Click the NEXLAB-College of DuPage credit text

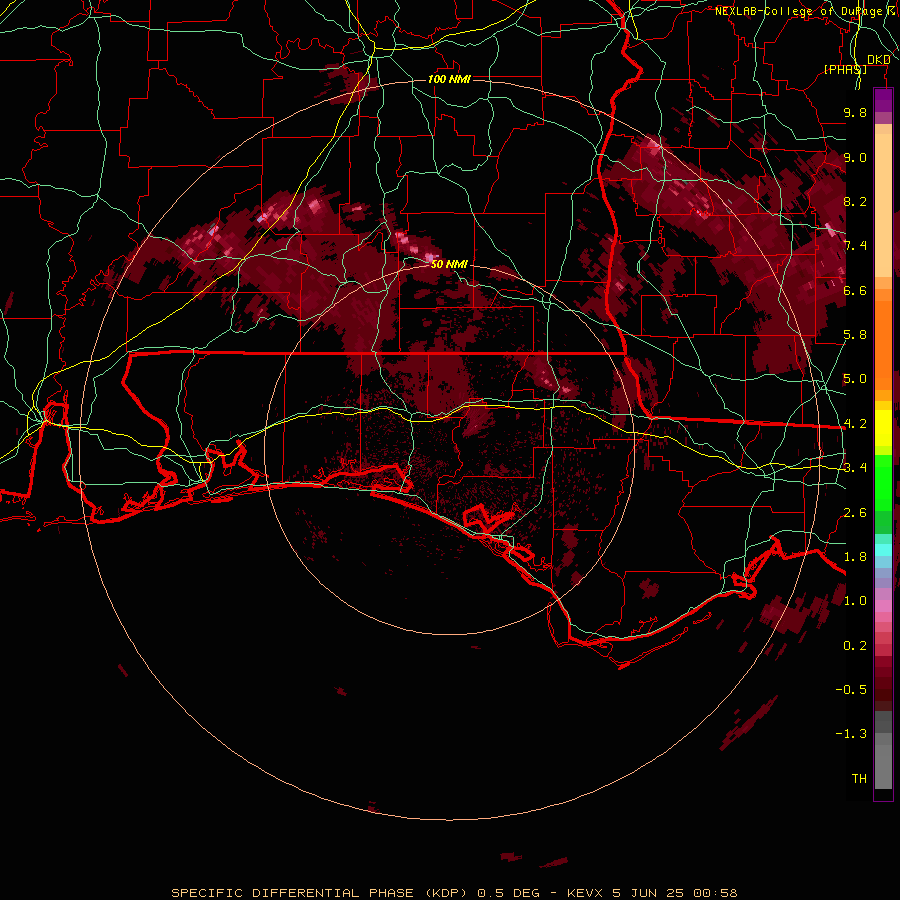[806, 11]
